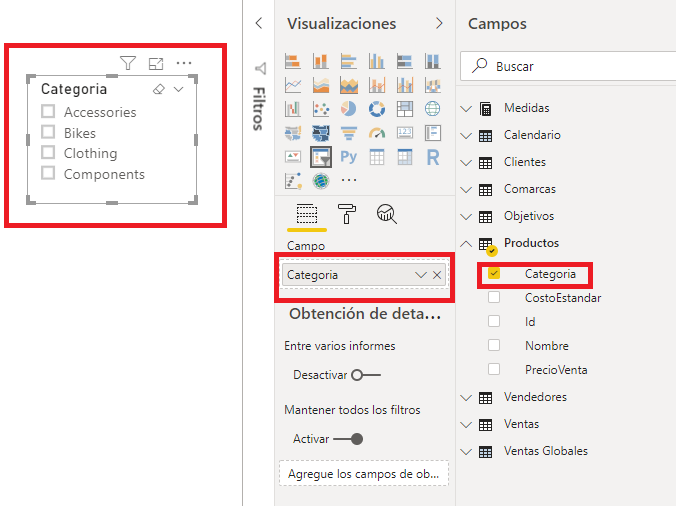The height and width of the screenshot is (506, 676).
Task: Switch to the Fields well tab
Action: point(307,214)
